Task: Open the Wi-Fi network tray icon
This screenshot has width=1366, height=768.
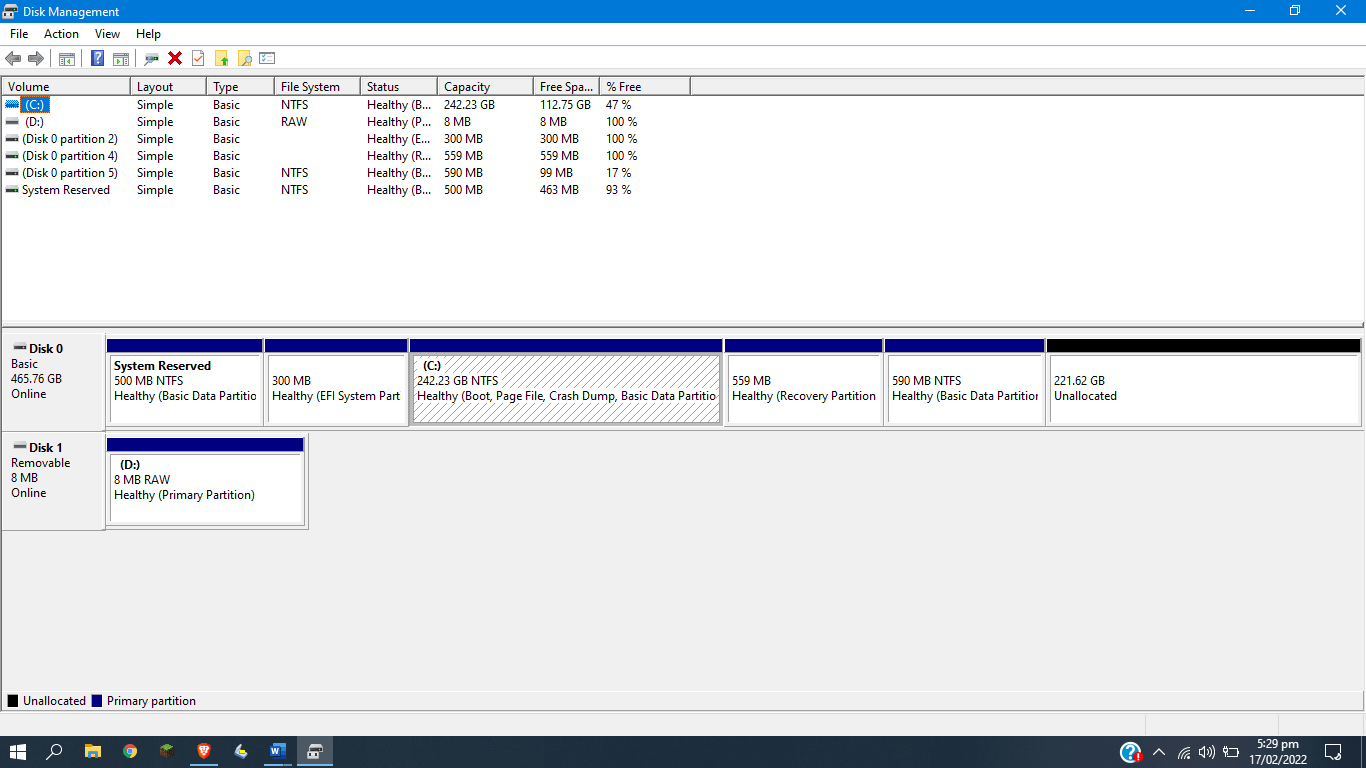Action: (1184, 752)
